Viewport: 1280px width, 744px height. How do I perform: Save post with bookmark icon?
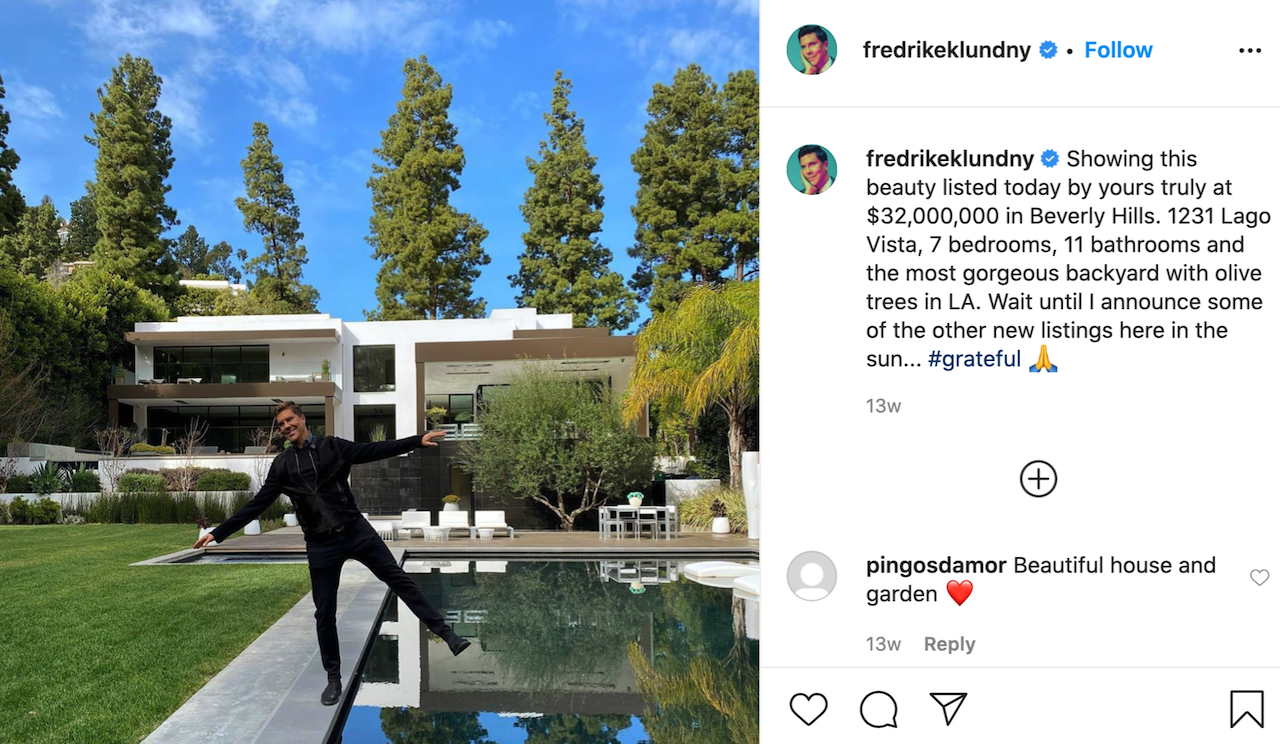pyautogui.click(x=1246, y=709)
